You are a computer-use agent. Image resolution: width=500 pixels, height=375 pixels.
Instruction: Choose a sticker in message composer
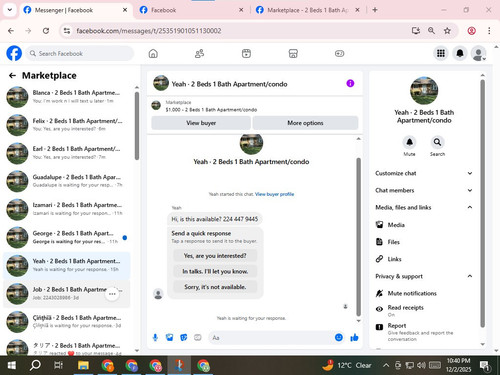tap(184, 338)
